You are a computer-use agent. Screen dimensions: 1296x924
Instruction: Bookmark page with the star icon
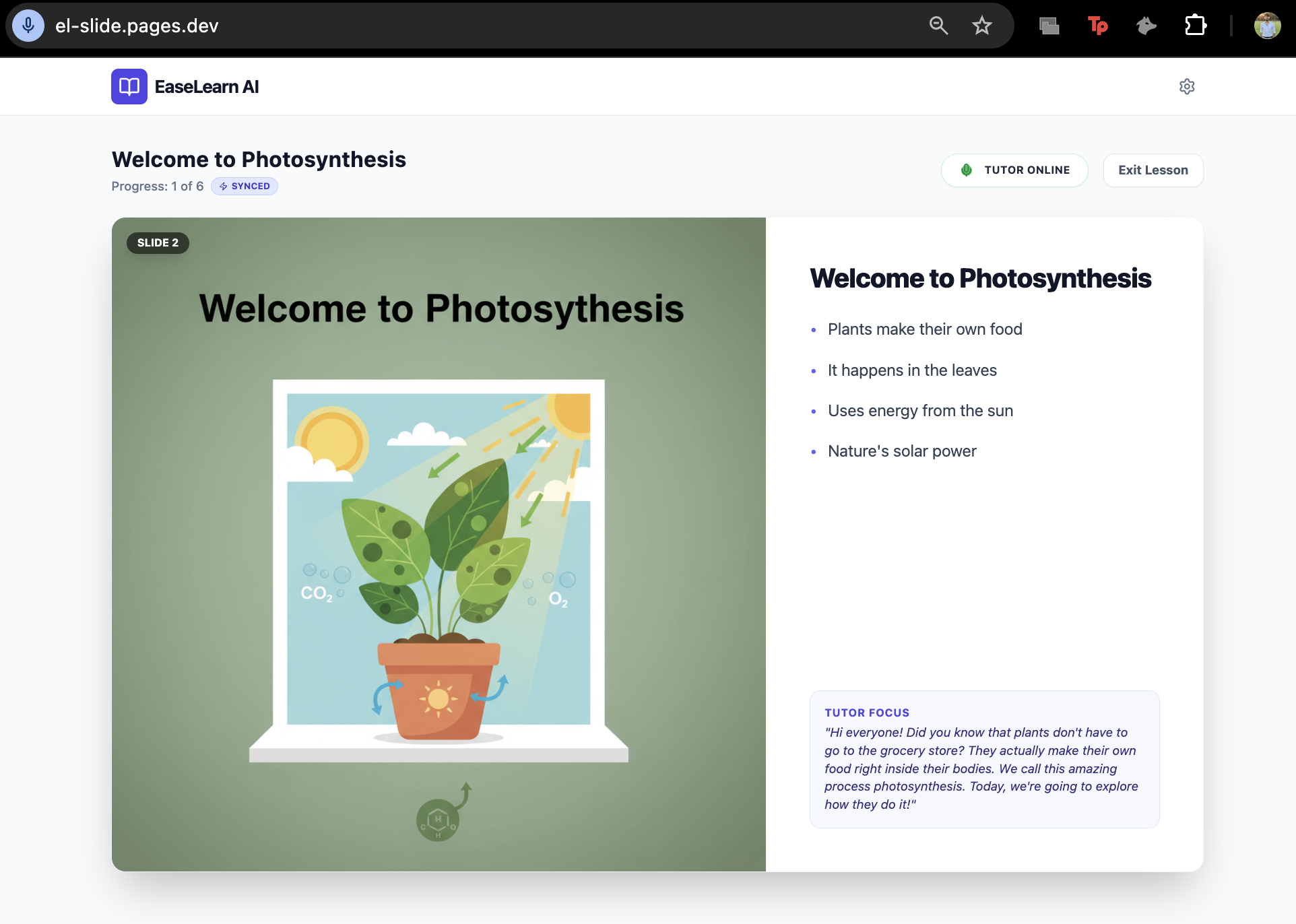coord(981,26)
